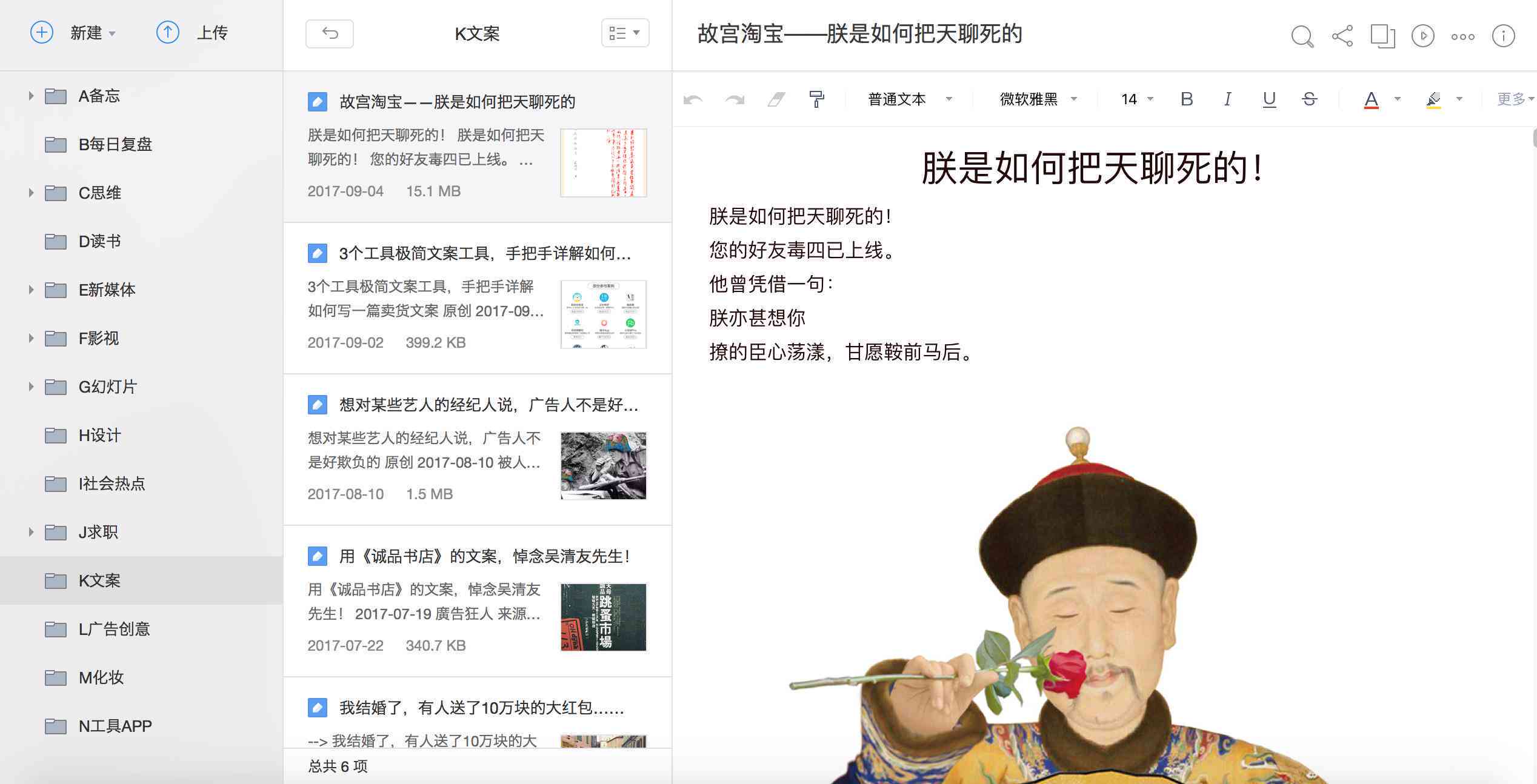The height and width of the screenshot is (784, 1537).
Task: Go back with the return arrow button
Action: pyautogui.click(x=330, y=33)
